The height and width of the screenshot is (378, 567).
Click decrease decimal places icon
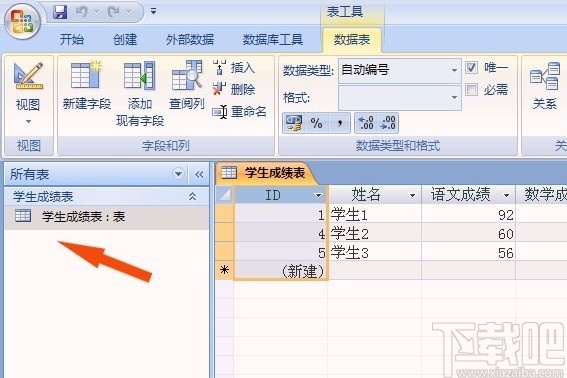[x=388, y=123]
